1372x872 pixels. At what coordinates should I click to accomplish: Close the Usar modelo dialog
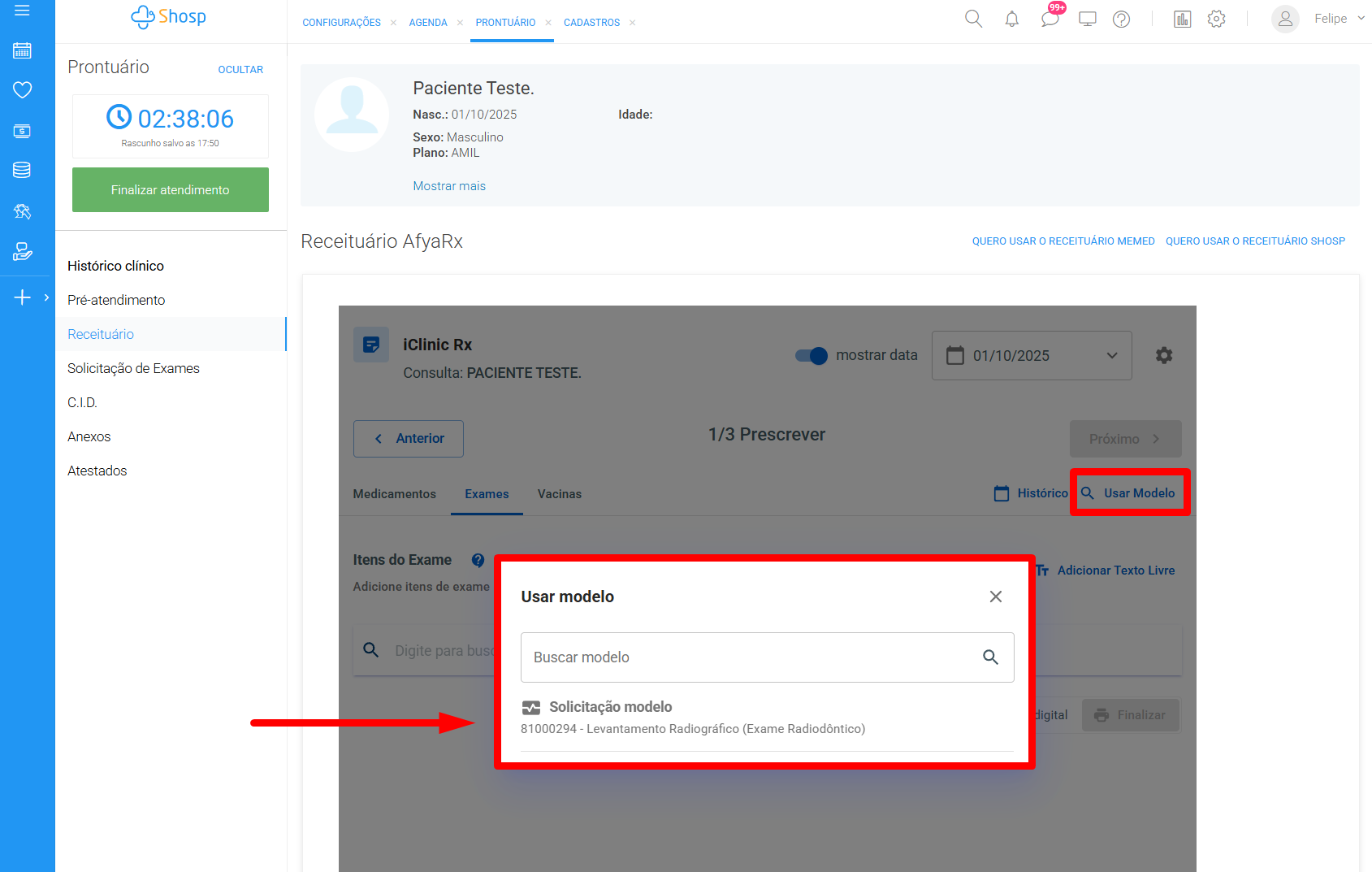coord(995,597)
